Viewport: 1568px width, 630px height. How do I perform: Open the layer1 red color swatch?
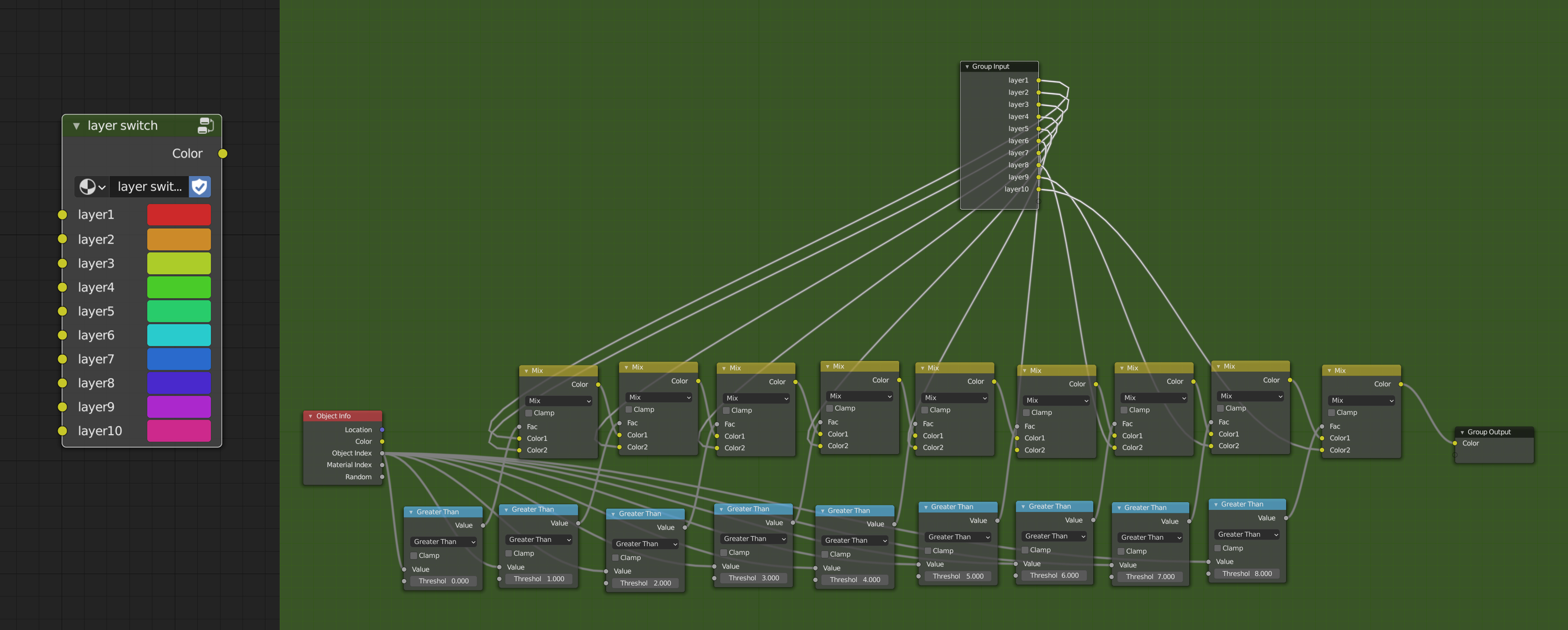click(x=179, y=214)
